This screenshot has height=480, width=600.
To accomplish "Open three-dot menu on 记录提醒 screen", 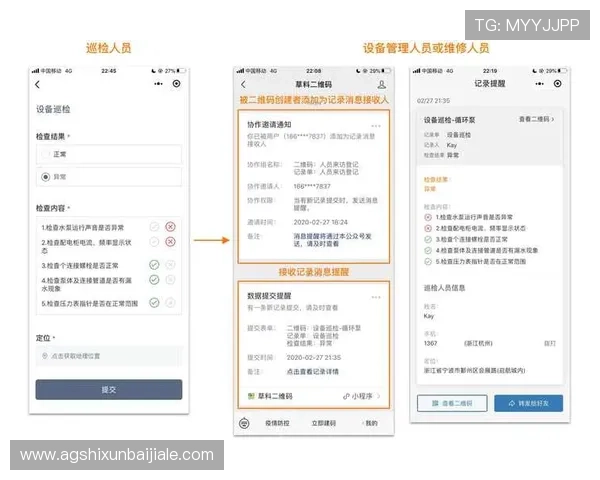I will (540, 83).
